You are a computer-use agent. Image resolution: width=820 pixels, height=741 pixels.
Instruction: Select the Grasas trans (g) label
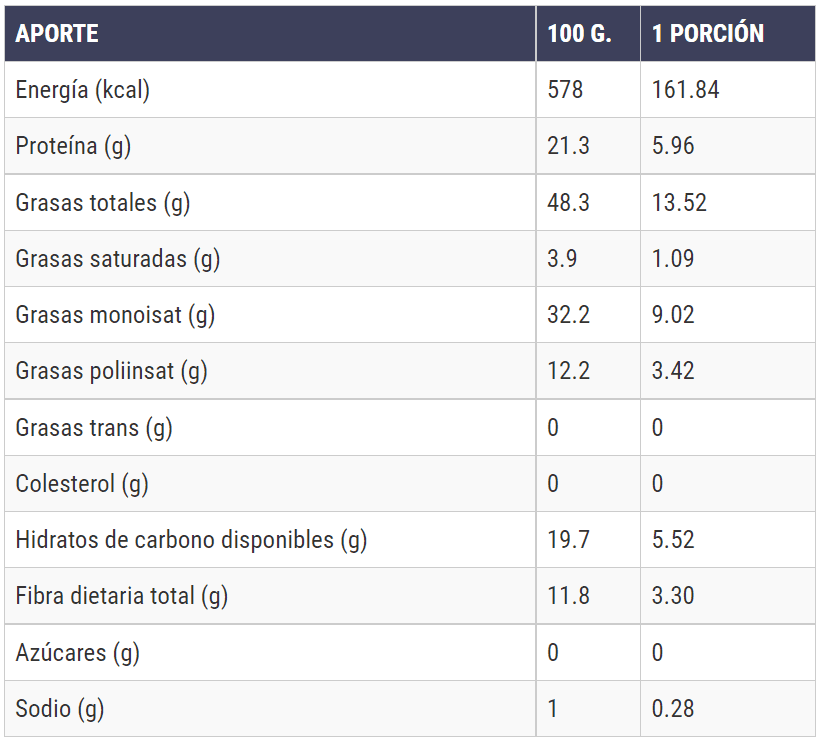(94, 428)
